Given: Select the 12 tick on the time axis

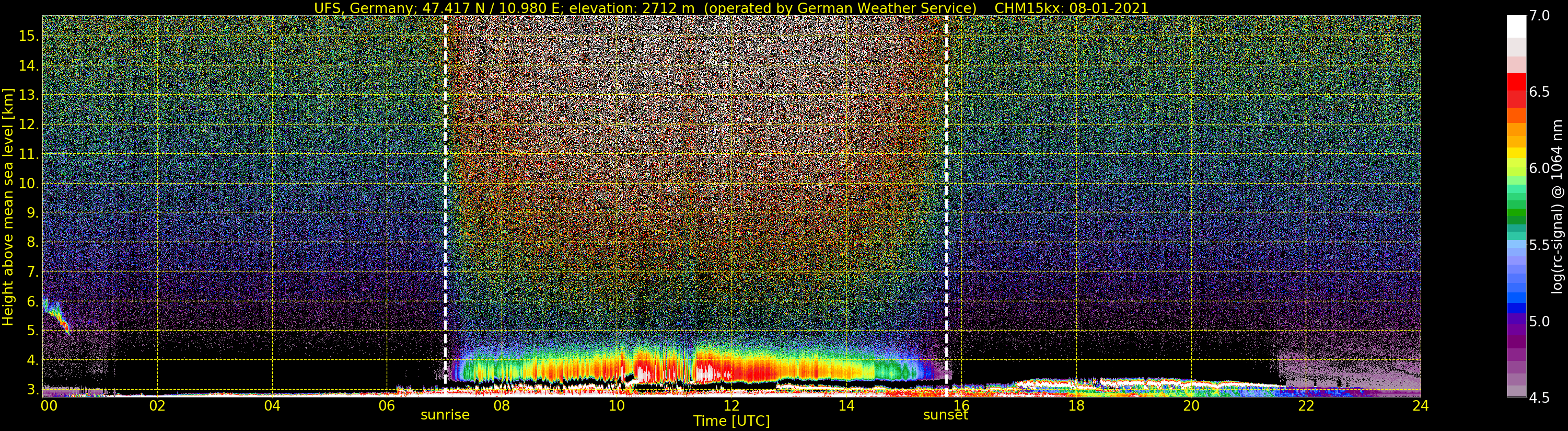Looking at the screenshot, I should 731,405.
